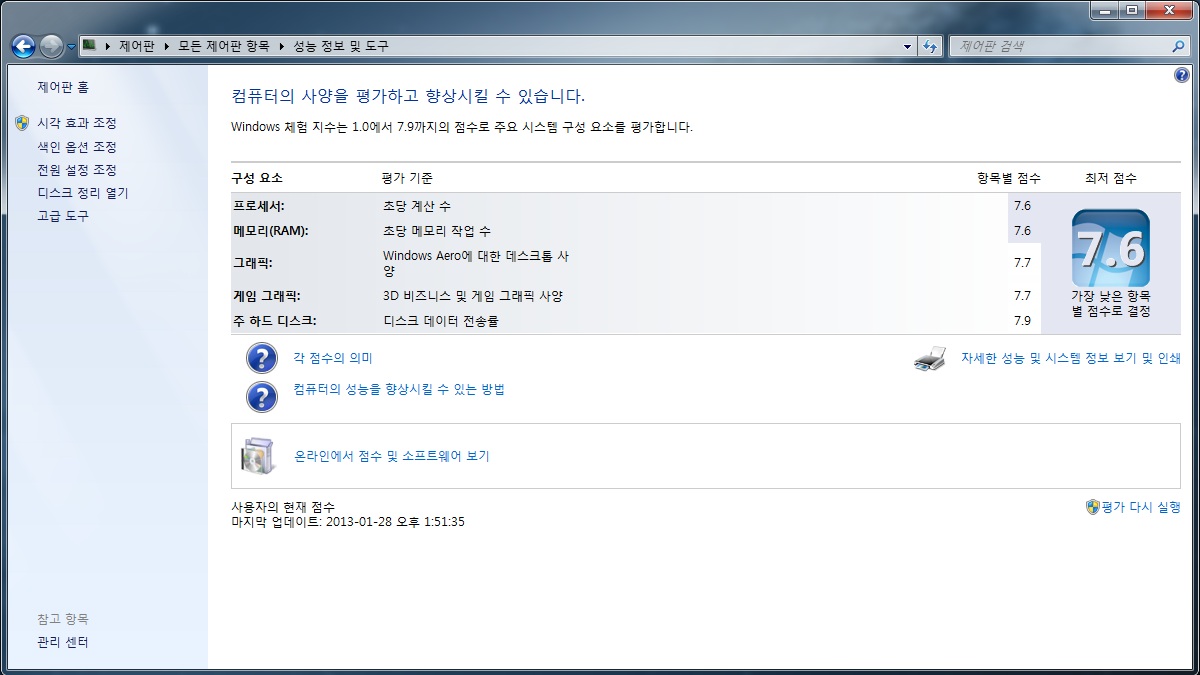Open 자세한 성능 및 시스템 정보 보기 및 인쇄
Image resolution: width=1200 pixels, height=675 pixels.
point(1071,358)
